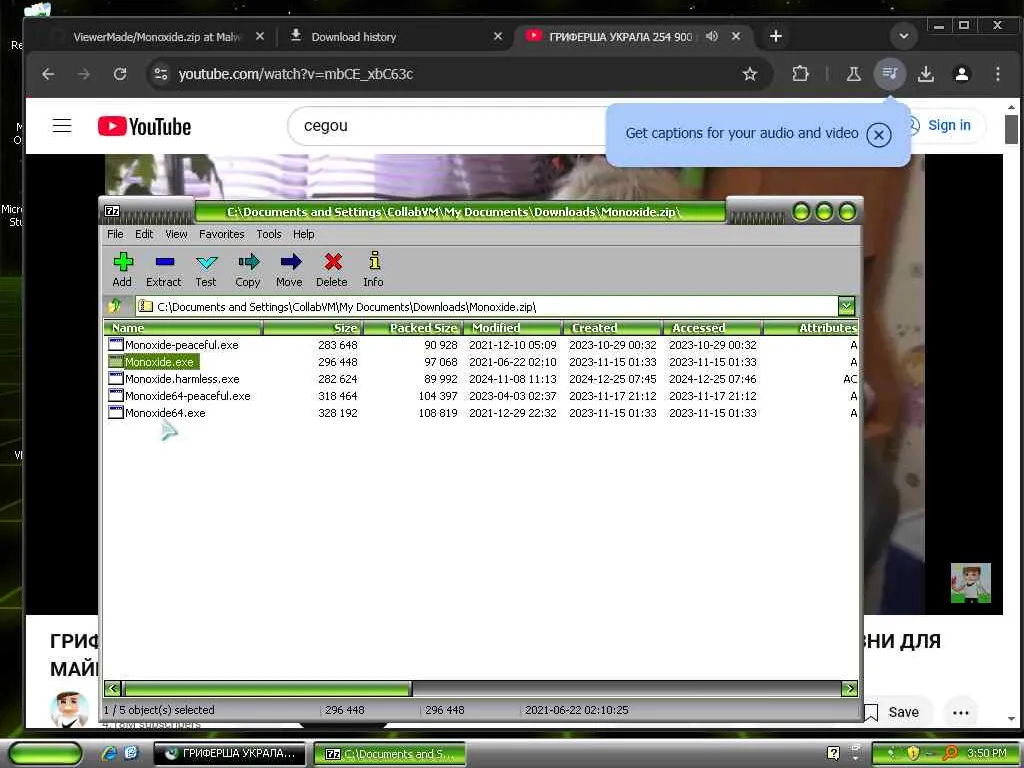The image size is (1024, 768).
Task: Click the Sign in button on YouTube
Action: point(945,125)
